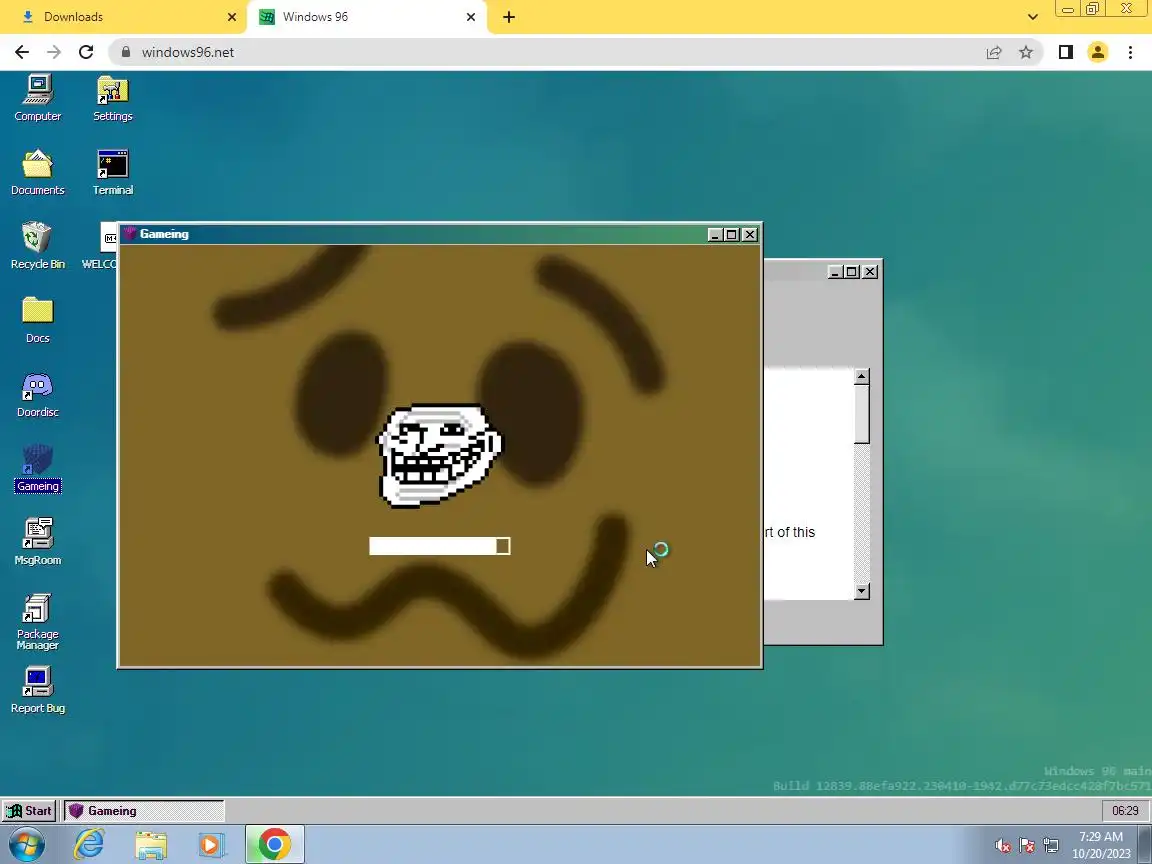1152x864 pixels.
Task: Go back in browser history
Action: click(x=22, y=52)
